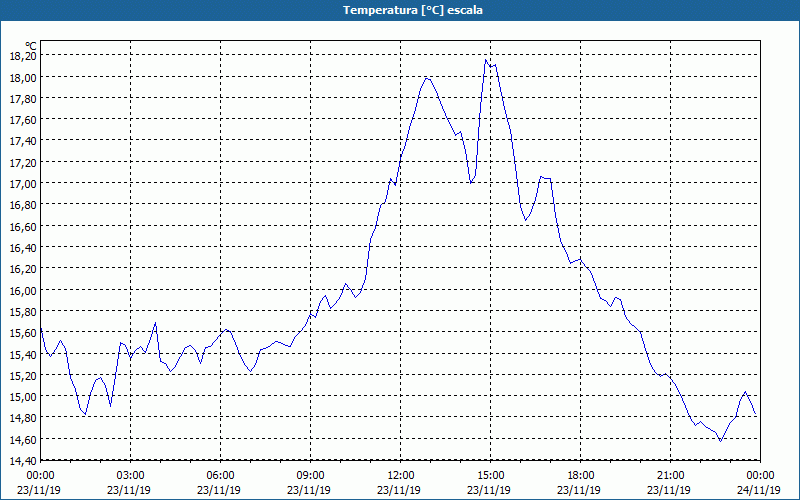800x500 pixels.
Task: Click the 'Temperatura [°C] escala' chart title
Action: coord(412,10)
